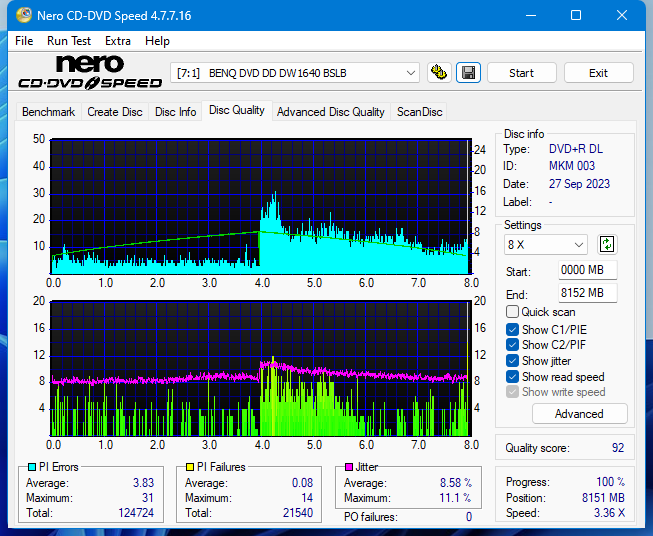Switch to Advanced Disc Quality tab
The width and height of the screenshot is (653, 536).
click(x=331, y=112)
